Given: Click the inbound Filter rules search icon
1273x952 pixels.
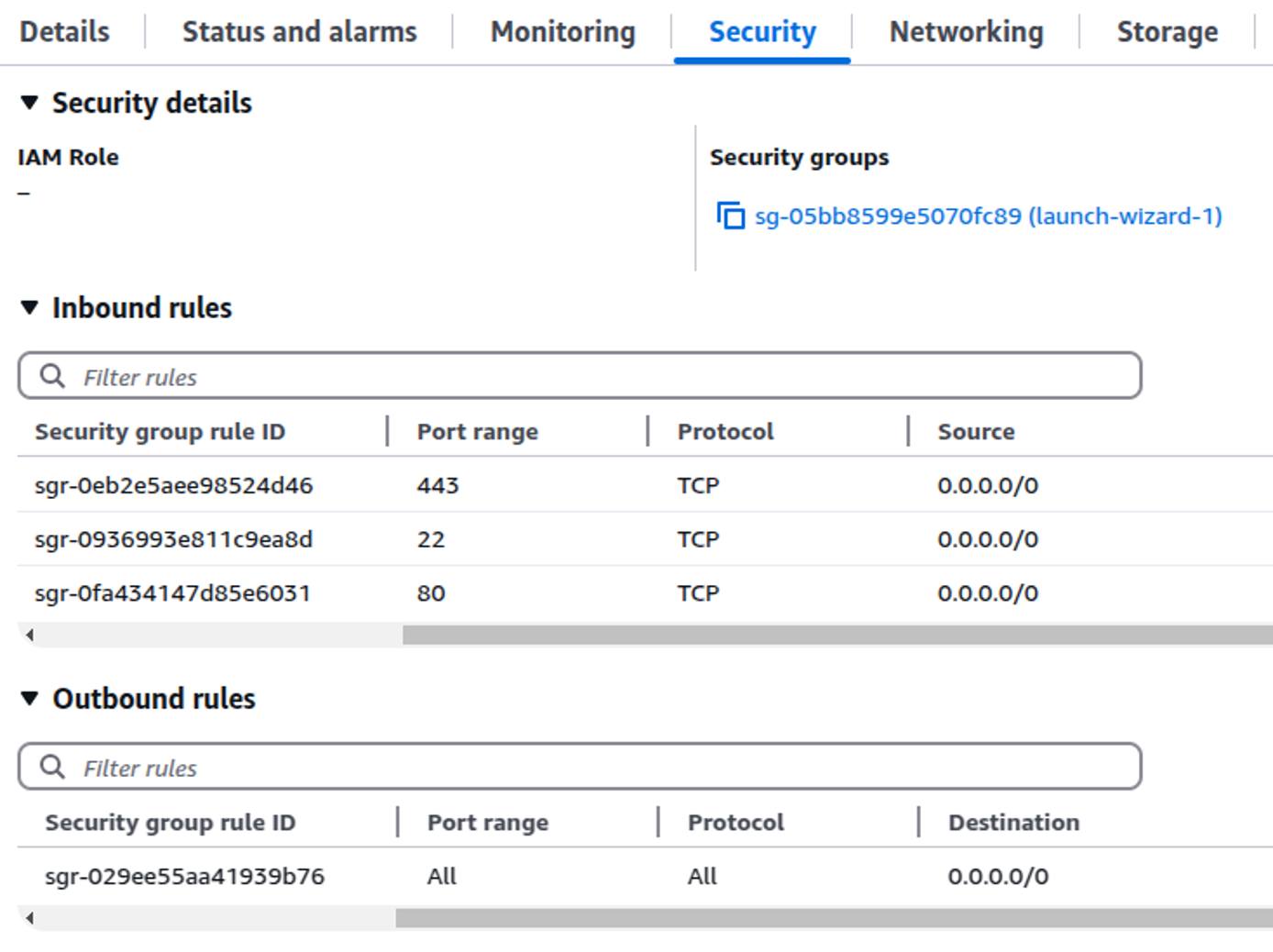Looking at the screenshot, I should [x=52, y=376].
